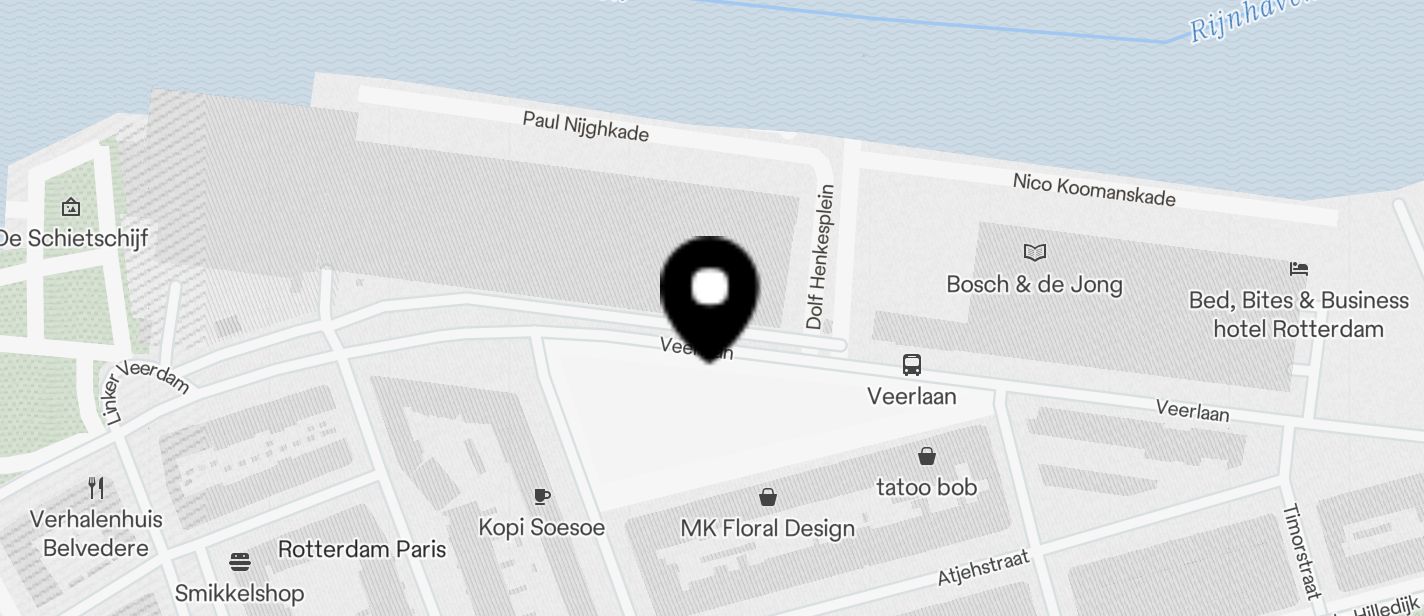Click the tatoo bob shopping bag icon
Image resolution: width=1424 pixels, height=616 pixels.
click(927, 456)
